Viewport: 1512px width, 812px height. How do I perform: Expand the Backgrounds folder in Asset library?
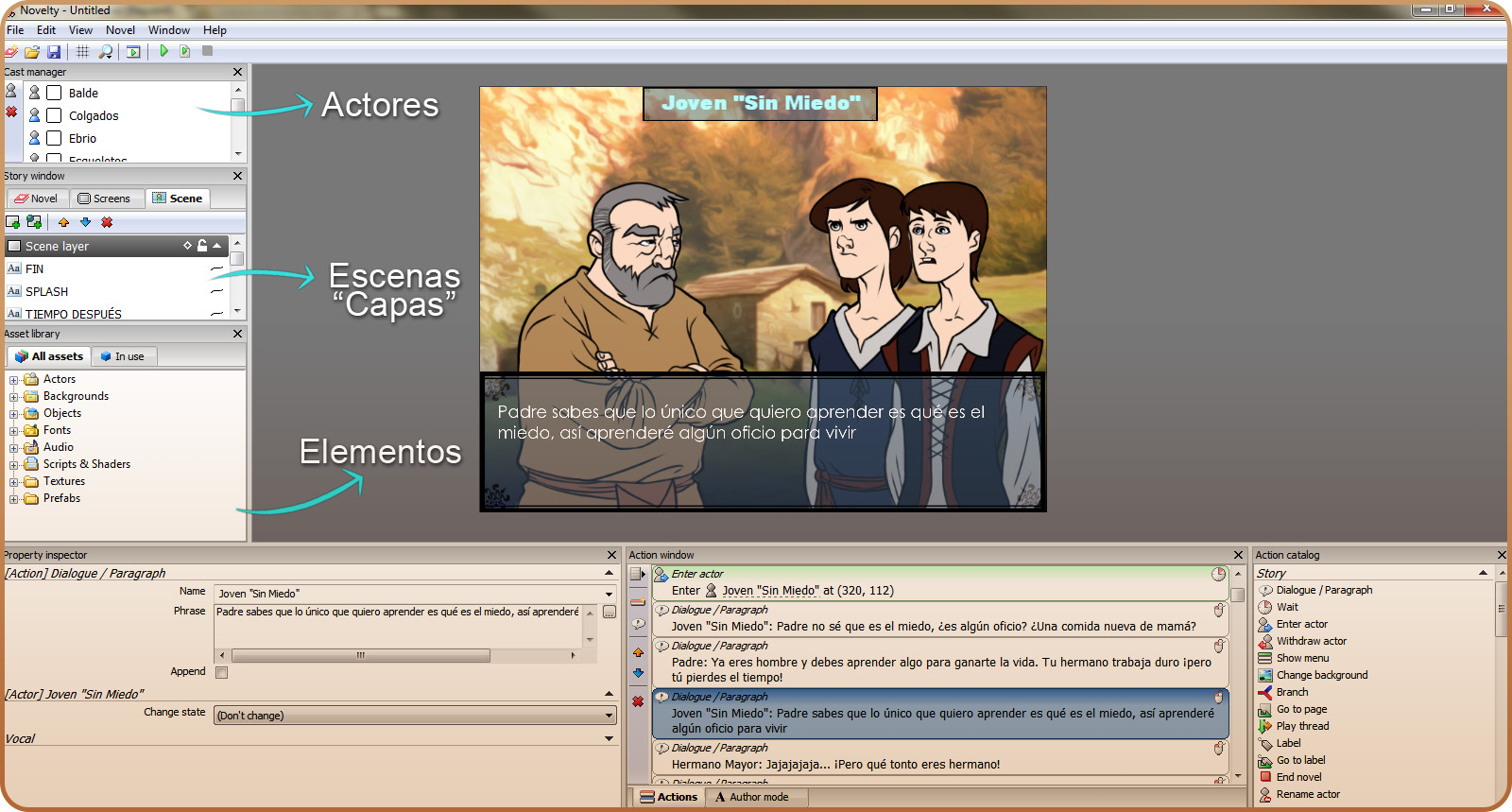click(13, 397)
